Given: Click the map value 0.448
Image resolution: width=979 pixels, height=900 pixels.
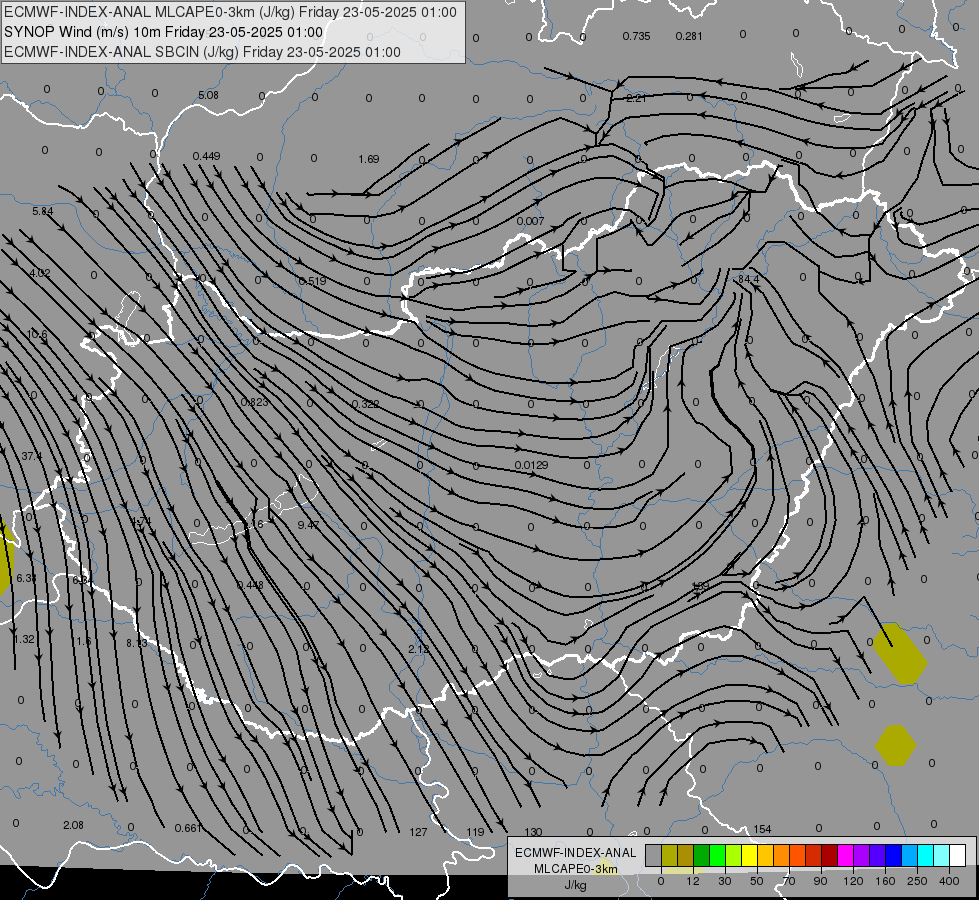Looking at the screenshot, I should pos(250,585).
